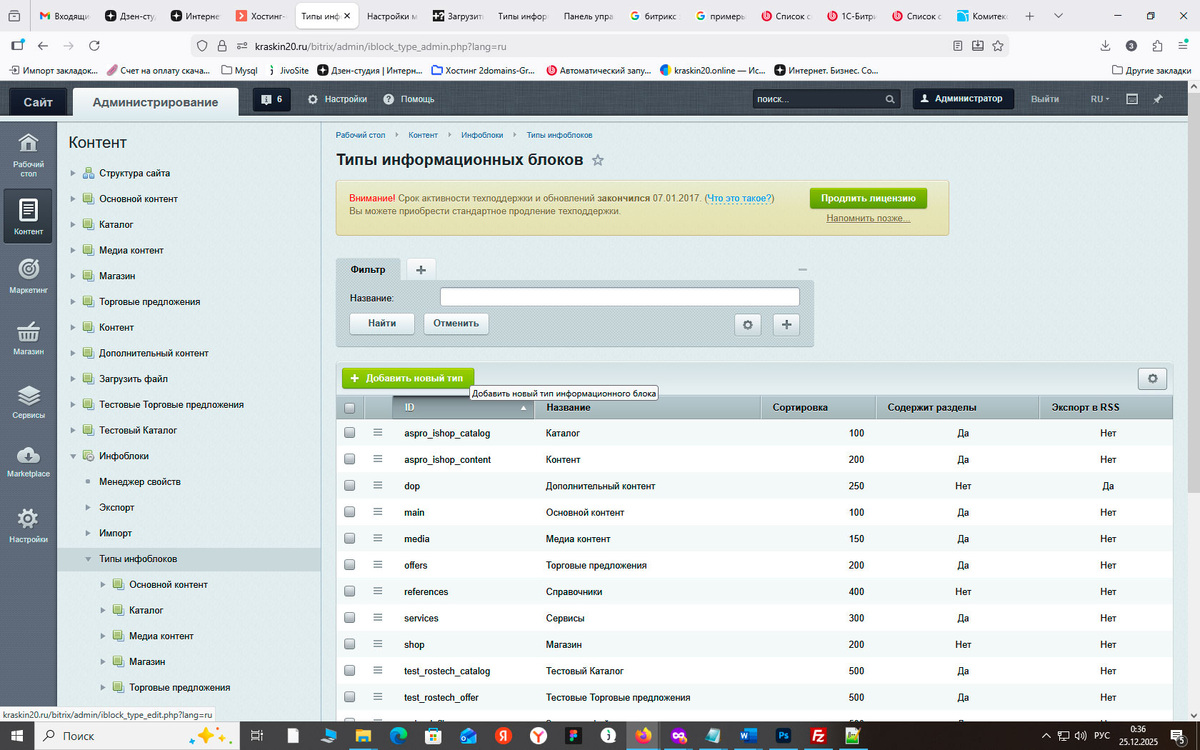
Task: Open the Маркетинг sidebar icon
Action: click(x=28, y=276)
